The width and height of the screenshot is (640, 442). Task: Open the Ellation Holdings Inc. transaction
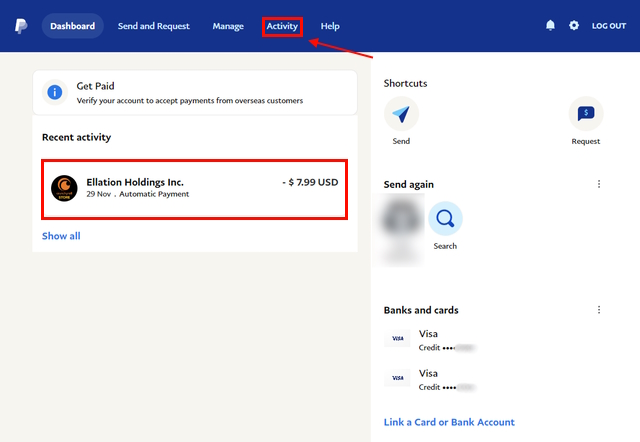[195, 188]
